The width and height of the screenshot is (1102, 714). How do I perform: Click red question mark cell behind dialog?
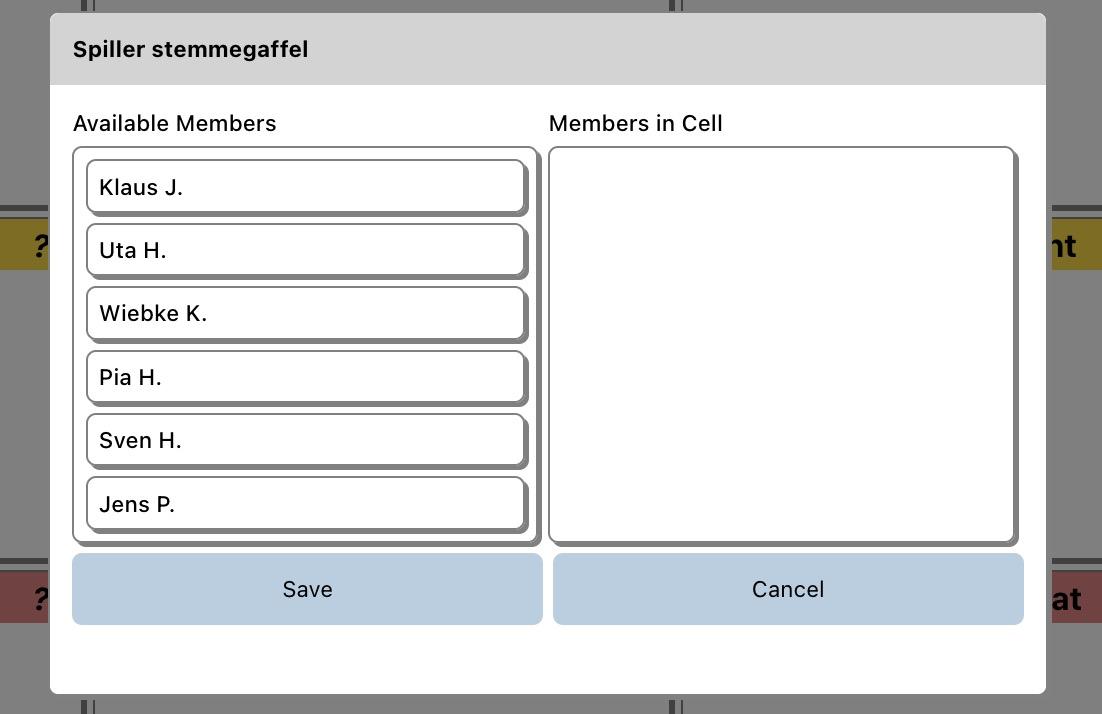[30, 599]
